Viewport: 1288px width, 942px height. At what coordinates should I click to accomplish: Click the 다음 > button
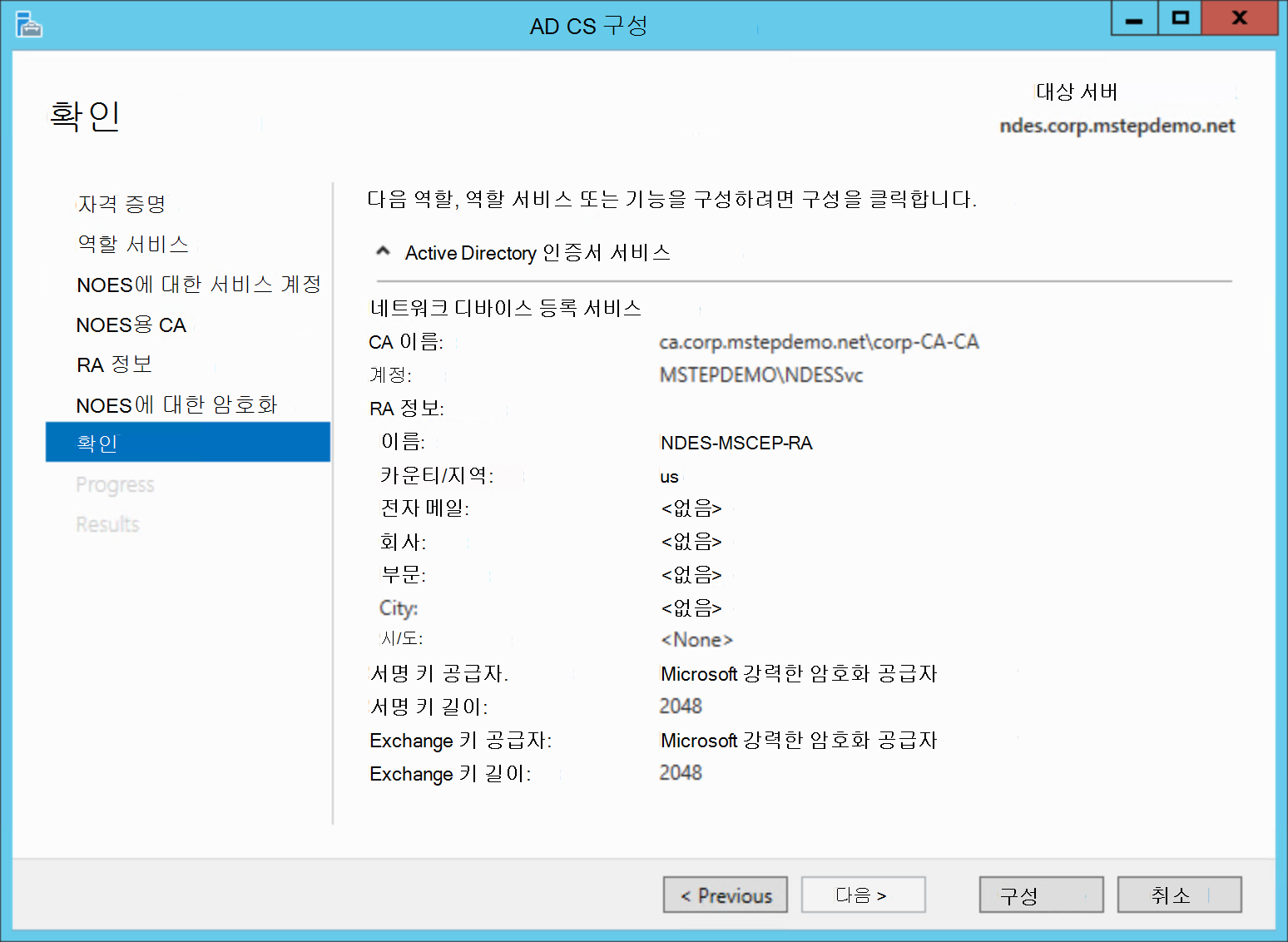coord(864,895)
